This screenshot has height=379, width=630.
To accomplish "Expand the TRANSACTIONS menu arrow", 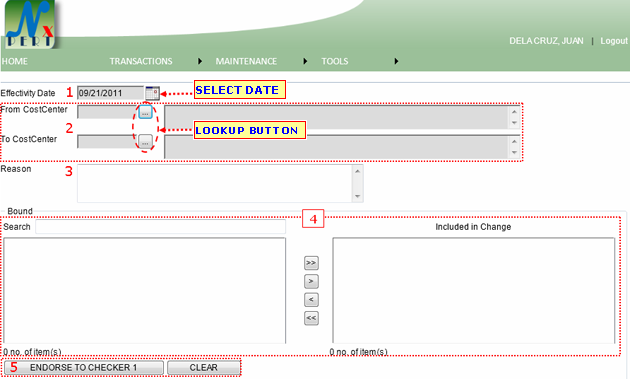I will point(200,61).
